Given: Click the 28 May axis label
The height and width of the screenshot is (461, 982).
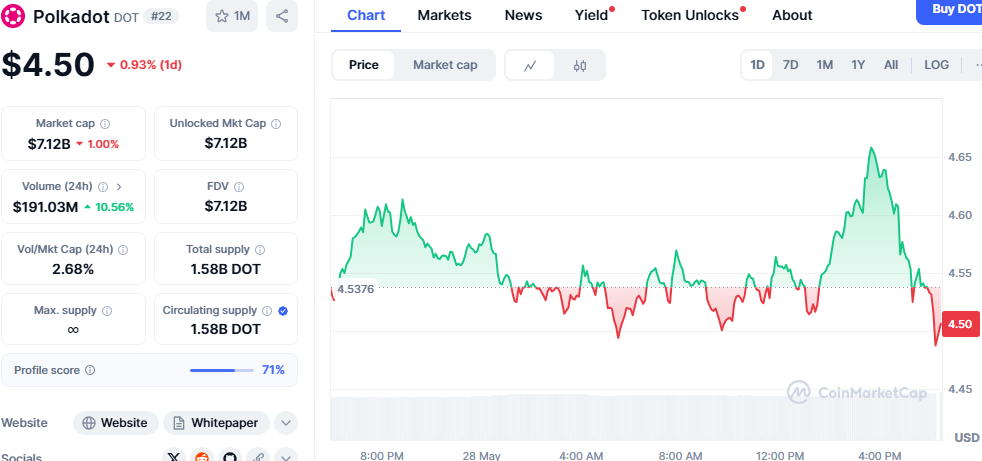Looking at the screenshot, I should [482, 455].
